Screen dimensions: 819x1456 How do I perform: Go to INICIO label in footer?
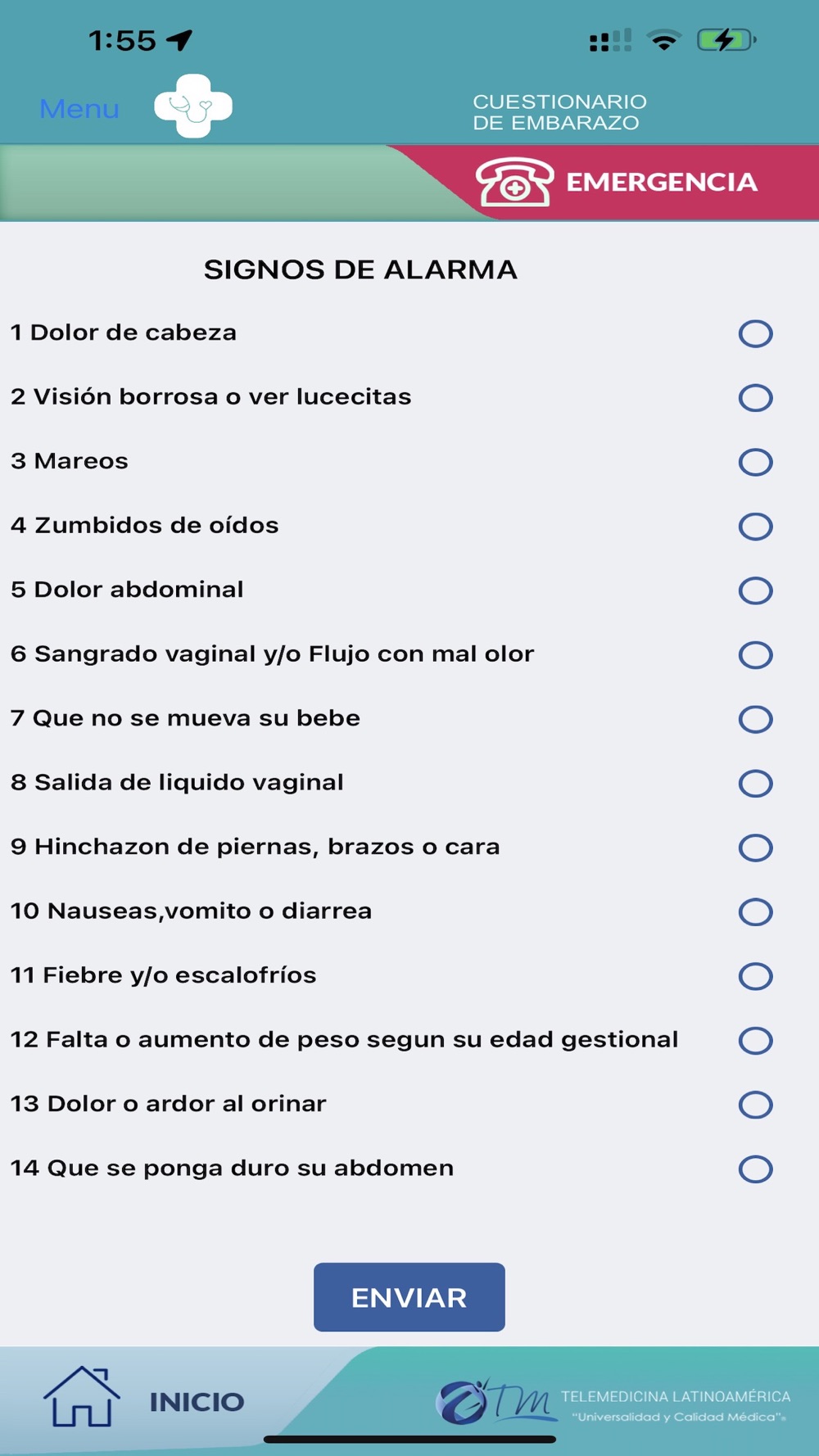point(197,1402)
